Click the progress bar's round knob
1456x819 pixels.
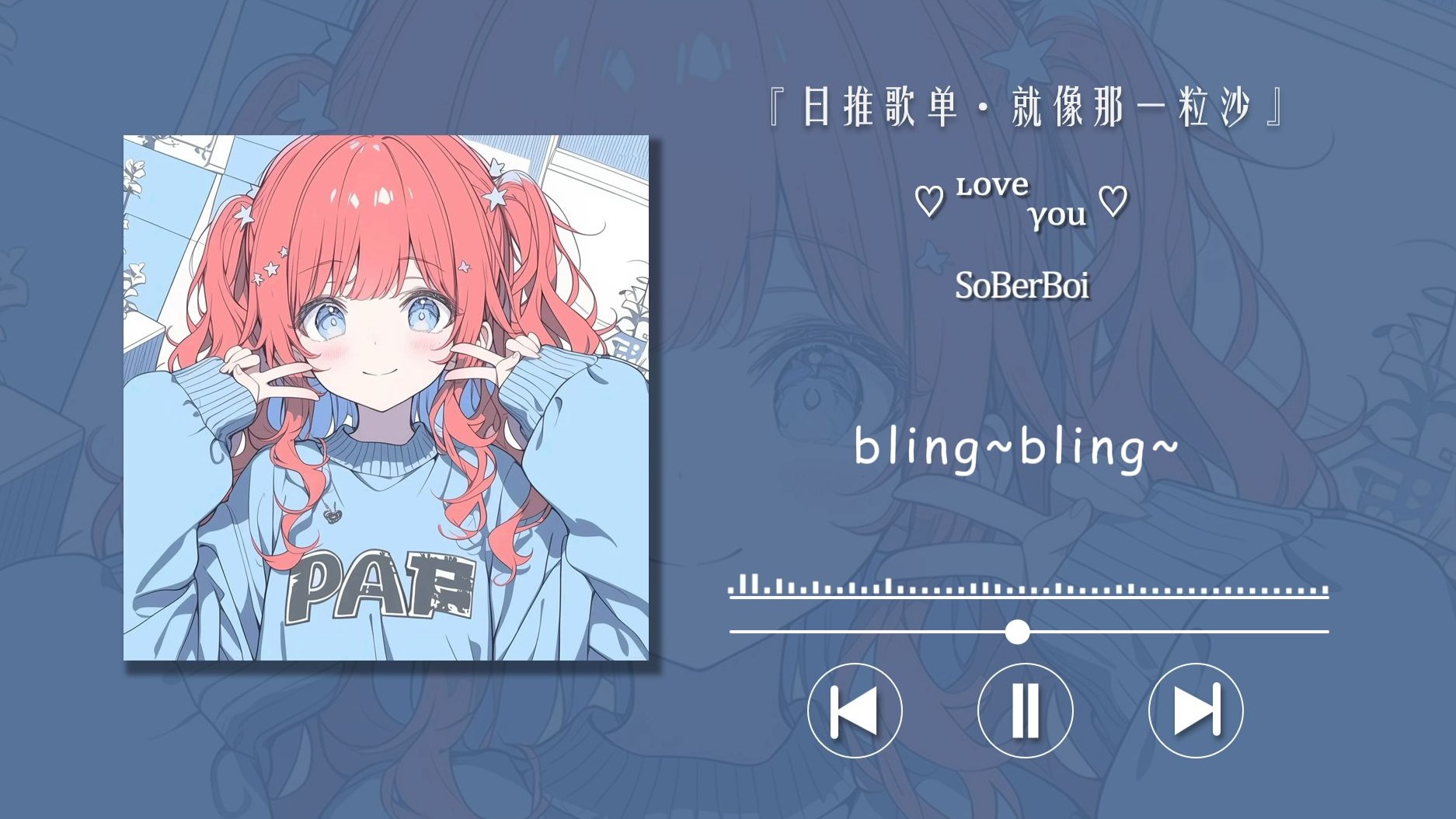click(x=1017, y=632)
